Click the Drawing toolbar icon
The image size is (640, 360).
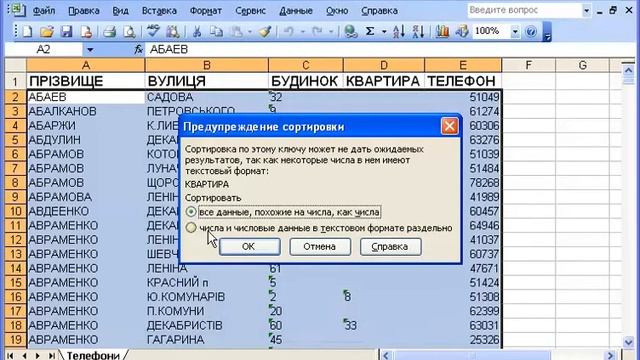[x=462, y=31]
